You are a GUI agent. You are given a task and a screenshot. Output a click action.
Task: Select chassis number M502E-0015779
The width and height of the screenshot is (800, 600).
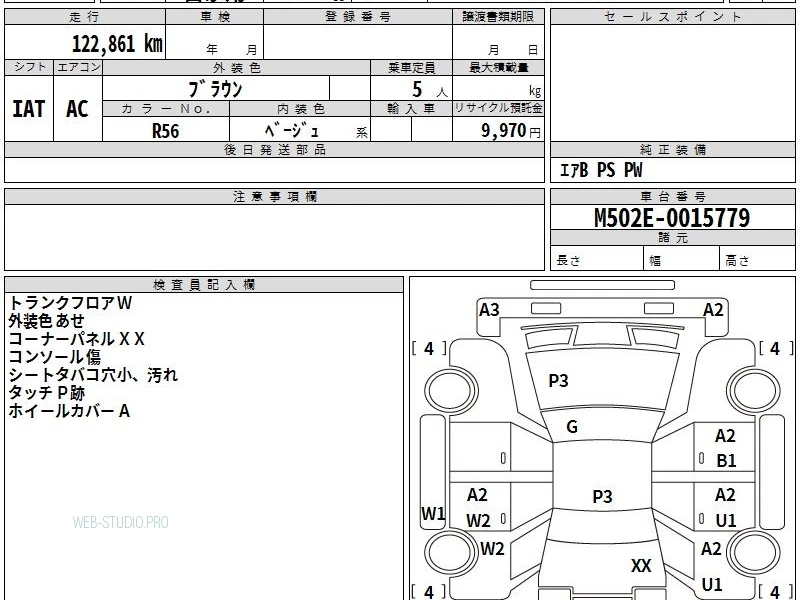(x=672, y=218)
